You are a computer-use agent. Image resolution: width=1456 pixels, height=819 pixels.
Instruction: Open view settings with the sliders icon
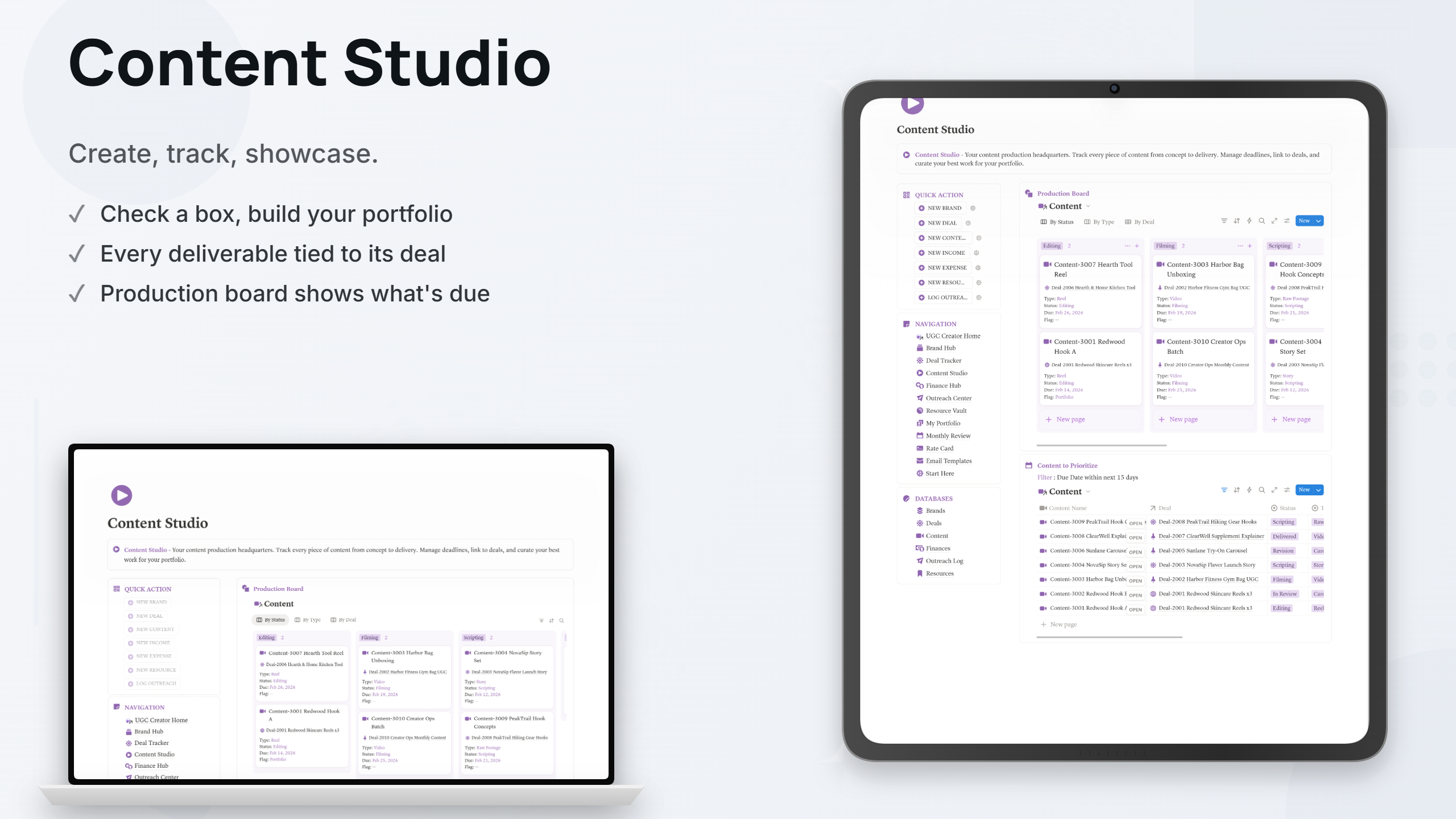point(1287,221)
